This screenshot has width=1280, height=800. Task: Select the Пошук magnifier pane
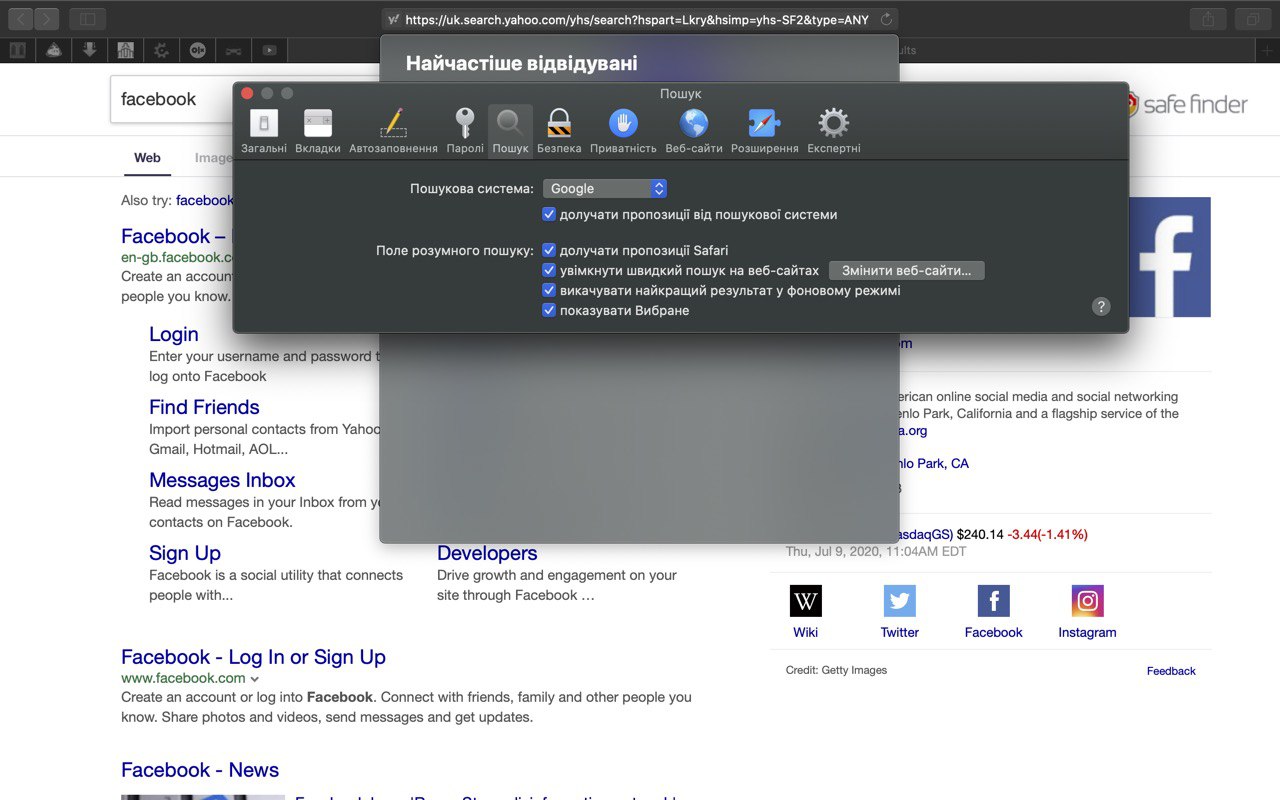pyautogui.click(x=510, y=132)
